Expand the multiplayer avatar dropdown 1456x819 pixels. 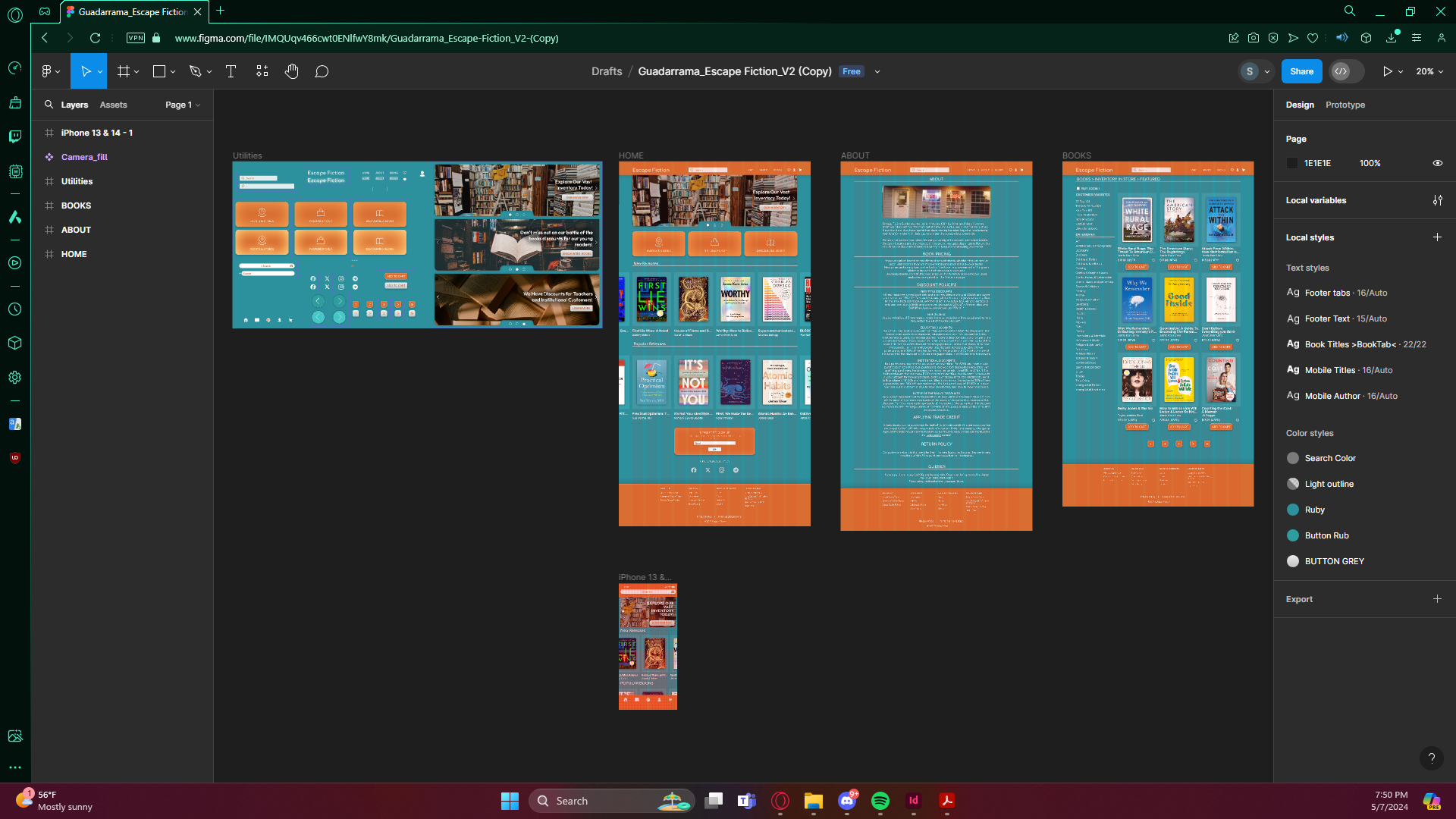(1267, 72)
